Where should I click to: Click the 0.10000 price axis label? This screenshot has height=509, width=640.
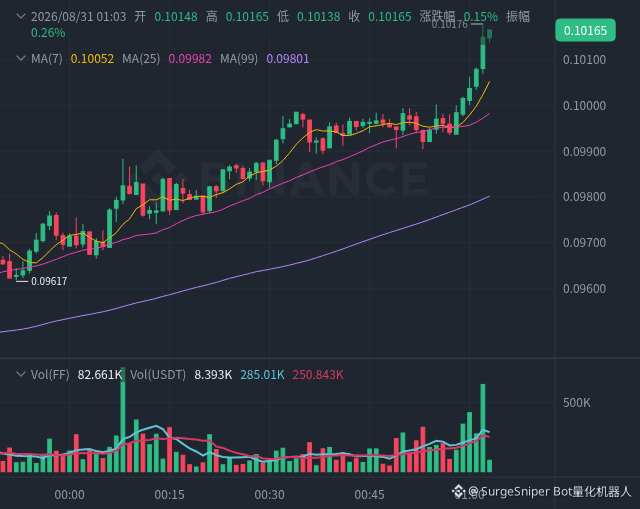(584, 106)
